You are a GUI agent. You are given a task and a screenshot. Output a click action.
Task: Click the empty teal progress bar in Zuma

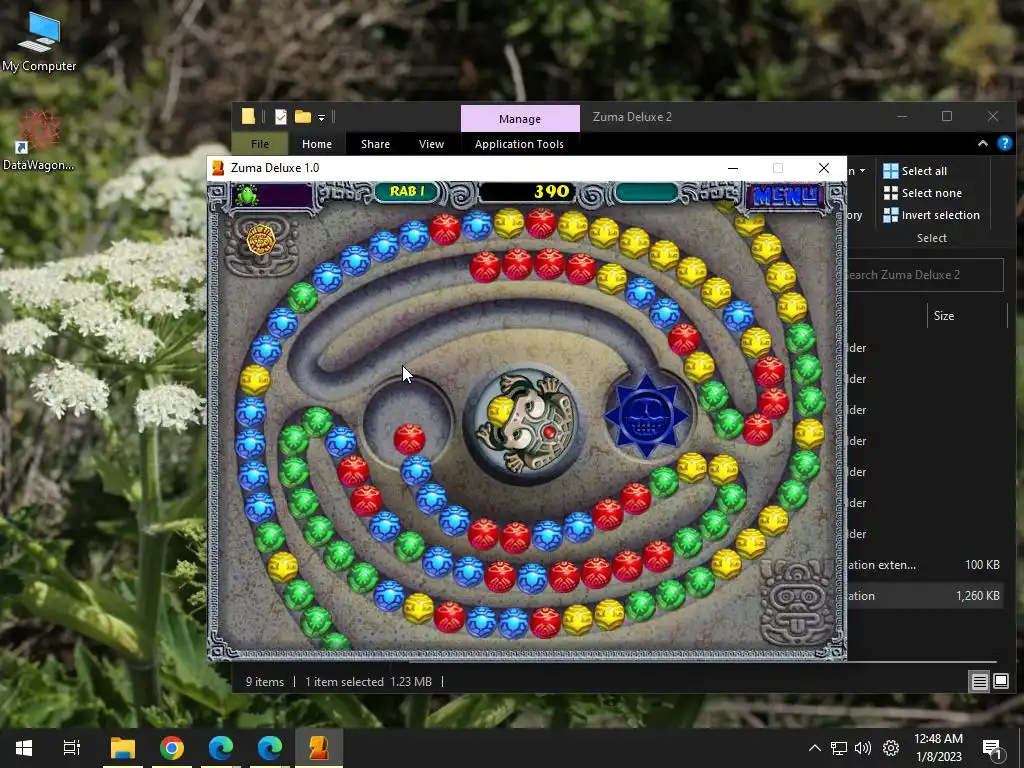[646, 192]
